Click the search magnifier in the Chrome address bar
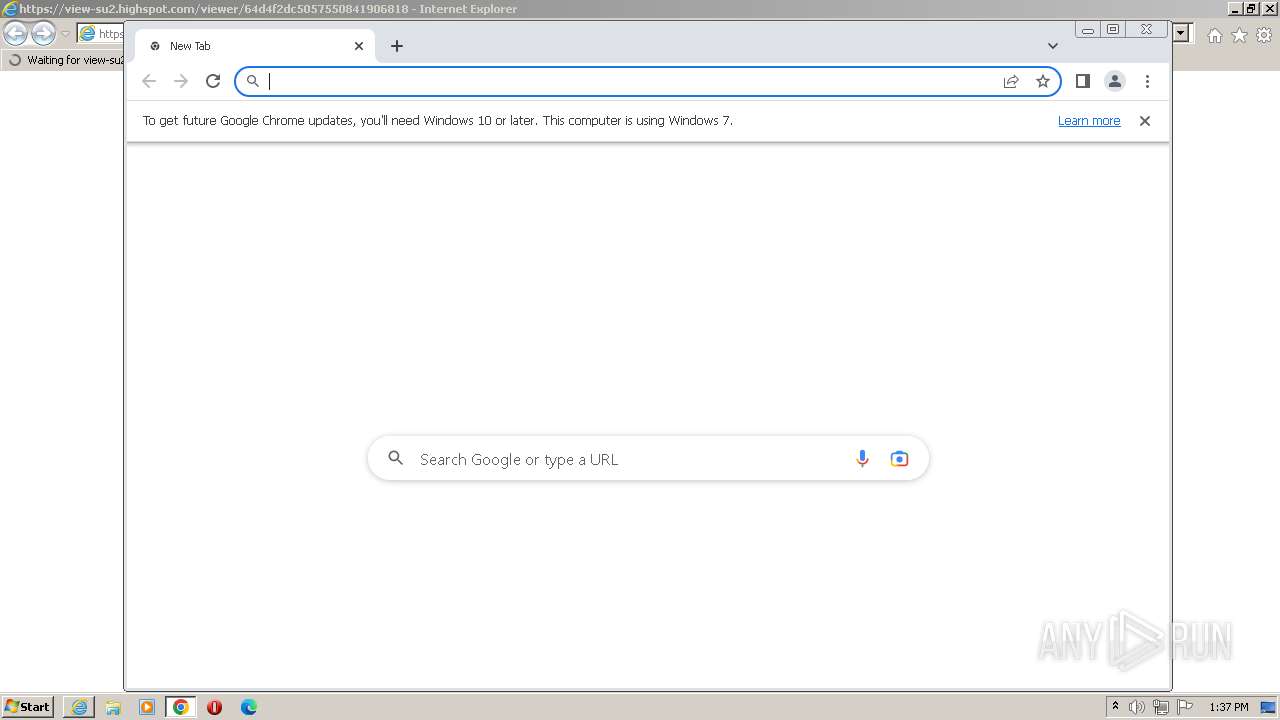Screen dimensions: 1280x720 coord(253,81)
